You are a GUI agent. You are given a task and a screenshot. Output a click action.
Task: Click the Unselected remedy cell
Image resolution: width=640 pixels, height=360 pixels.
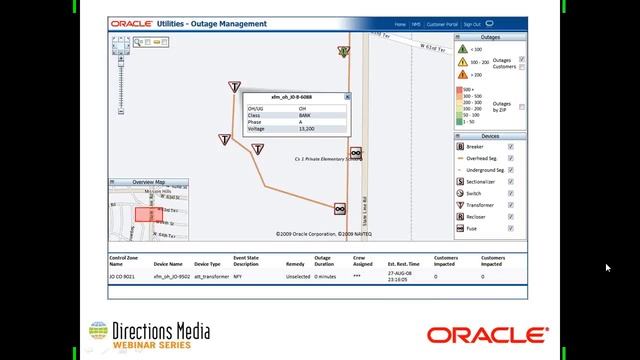tap(298, 277)
